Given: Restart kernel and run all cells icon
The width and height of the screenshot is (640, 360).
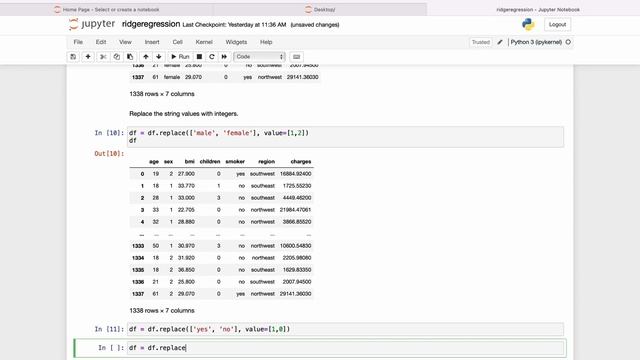Looking at the screenshot, I should click(x=224, y=57).
